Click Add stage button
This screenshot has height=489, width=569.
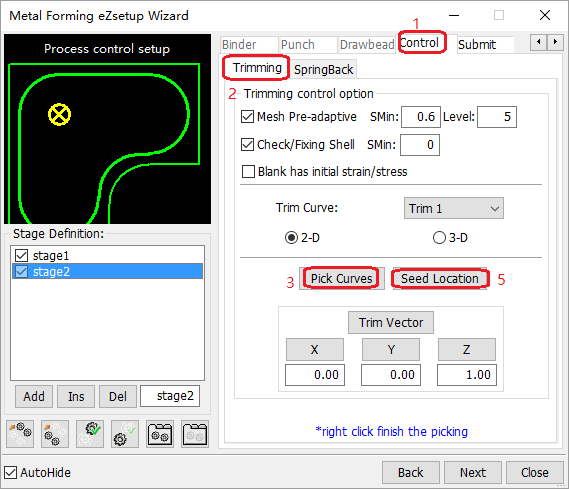pyautogui.click(x=34, y=396)
